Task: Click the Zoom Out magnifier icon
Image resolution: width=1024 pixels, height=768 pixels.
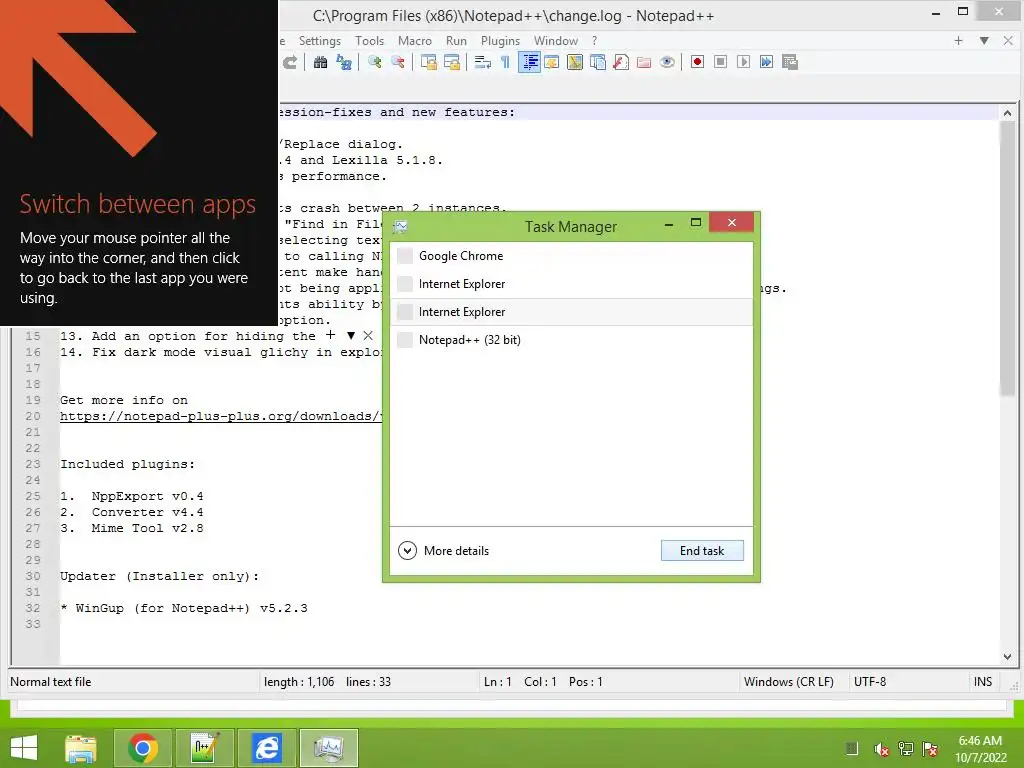Action: [398, 62]
